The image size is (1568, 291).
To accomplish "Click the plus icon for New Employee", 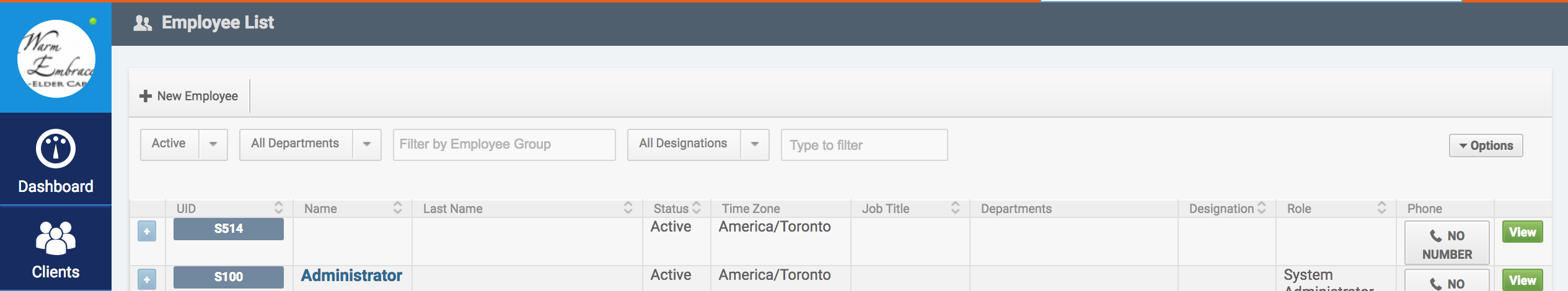I will click(x=146, y=96).
